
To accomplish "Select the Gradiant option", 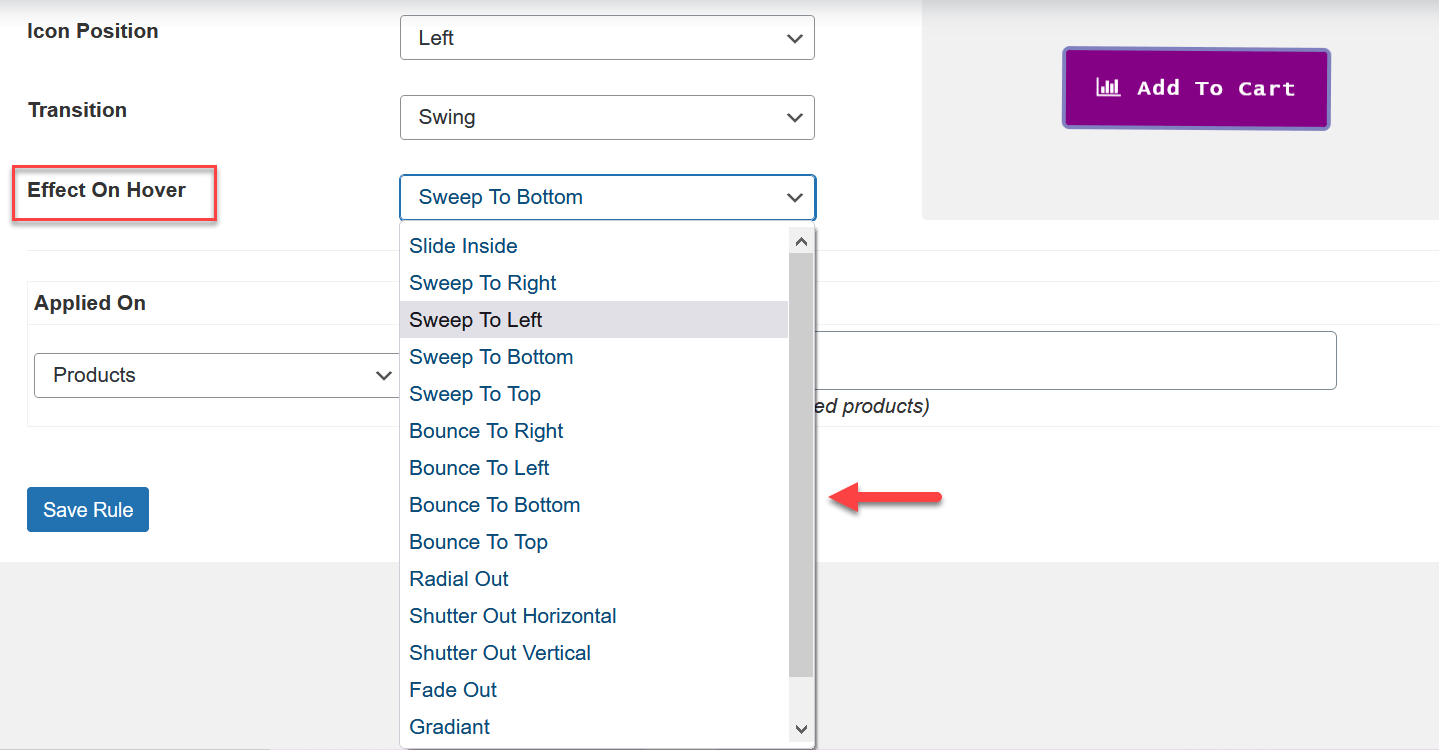I will tap(449, 727).
